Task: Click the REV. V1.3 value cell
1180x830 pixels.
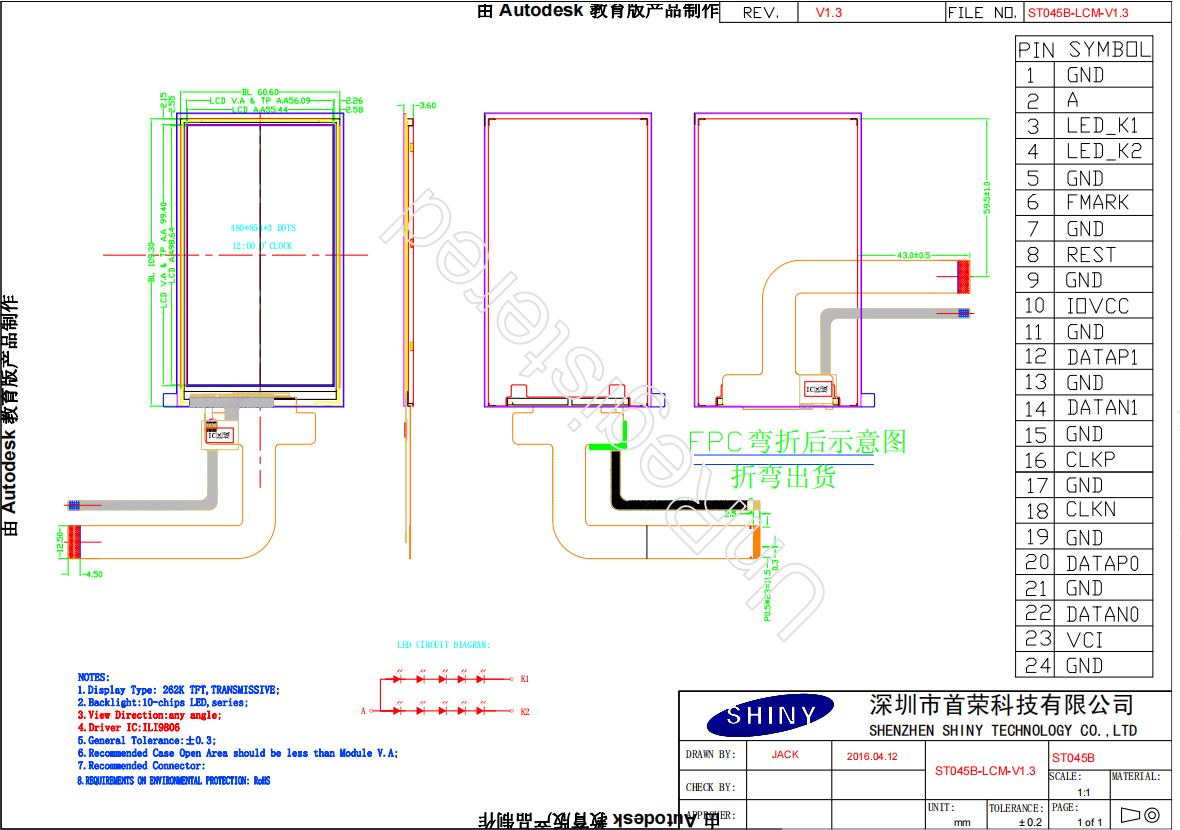Action: [x=829, y=13]
